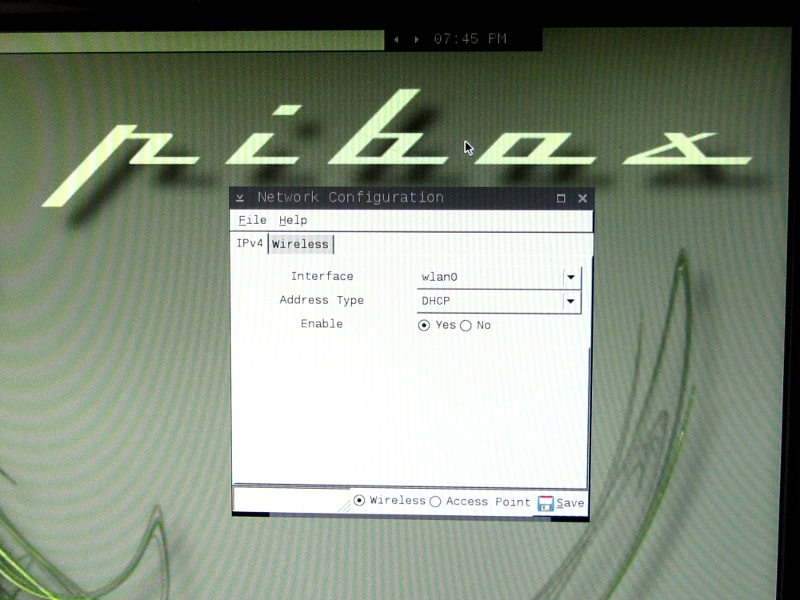Switch to the IPv4 tab
This screenshot has height=600, width=800.
point(249,243)
